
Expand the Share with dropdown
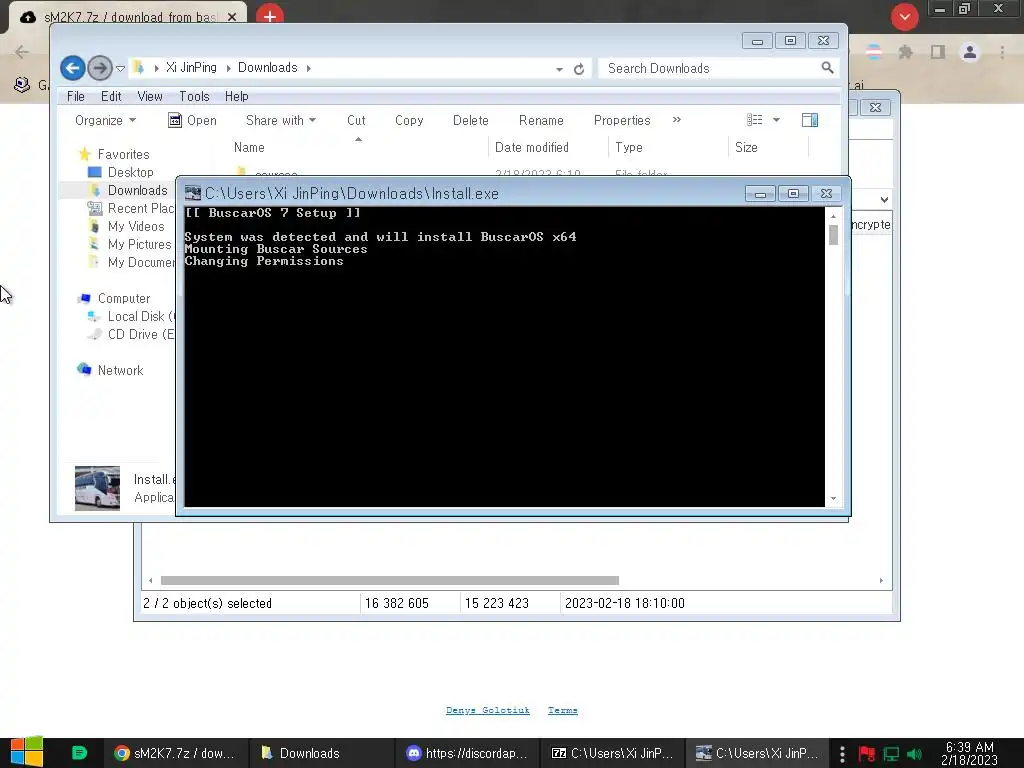(281, 120)
